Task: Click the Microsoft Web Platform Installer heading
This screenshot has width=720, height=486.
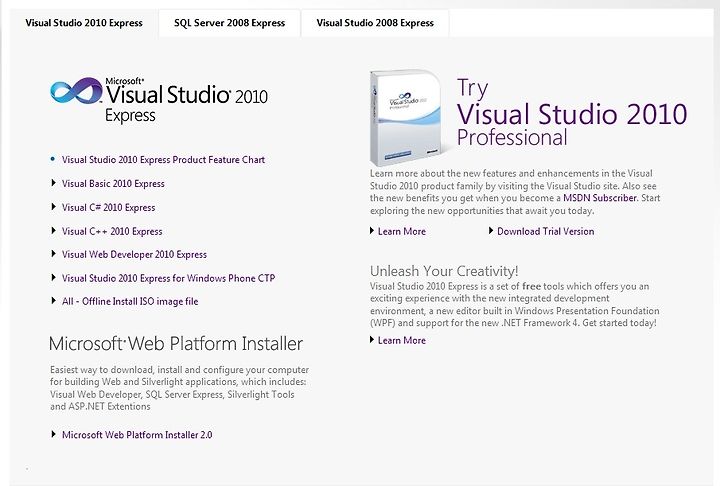Action: (176, 344)
